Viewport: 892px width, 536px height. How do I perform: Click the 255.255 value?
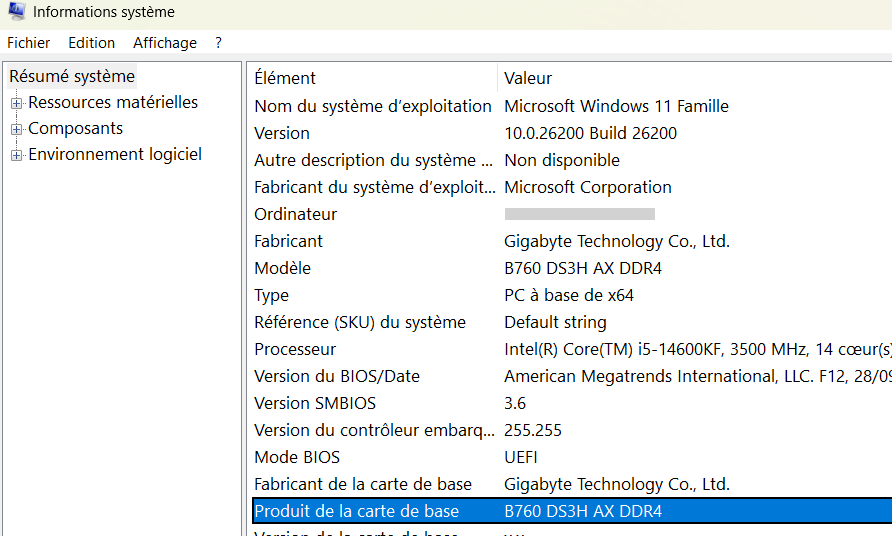pyautogui.click(x=533, y=430)
